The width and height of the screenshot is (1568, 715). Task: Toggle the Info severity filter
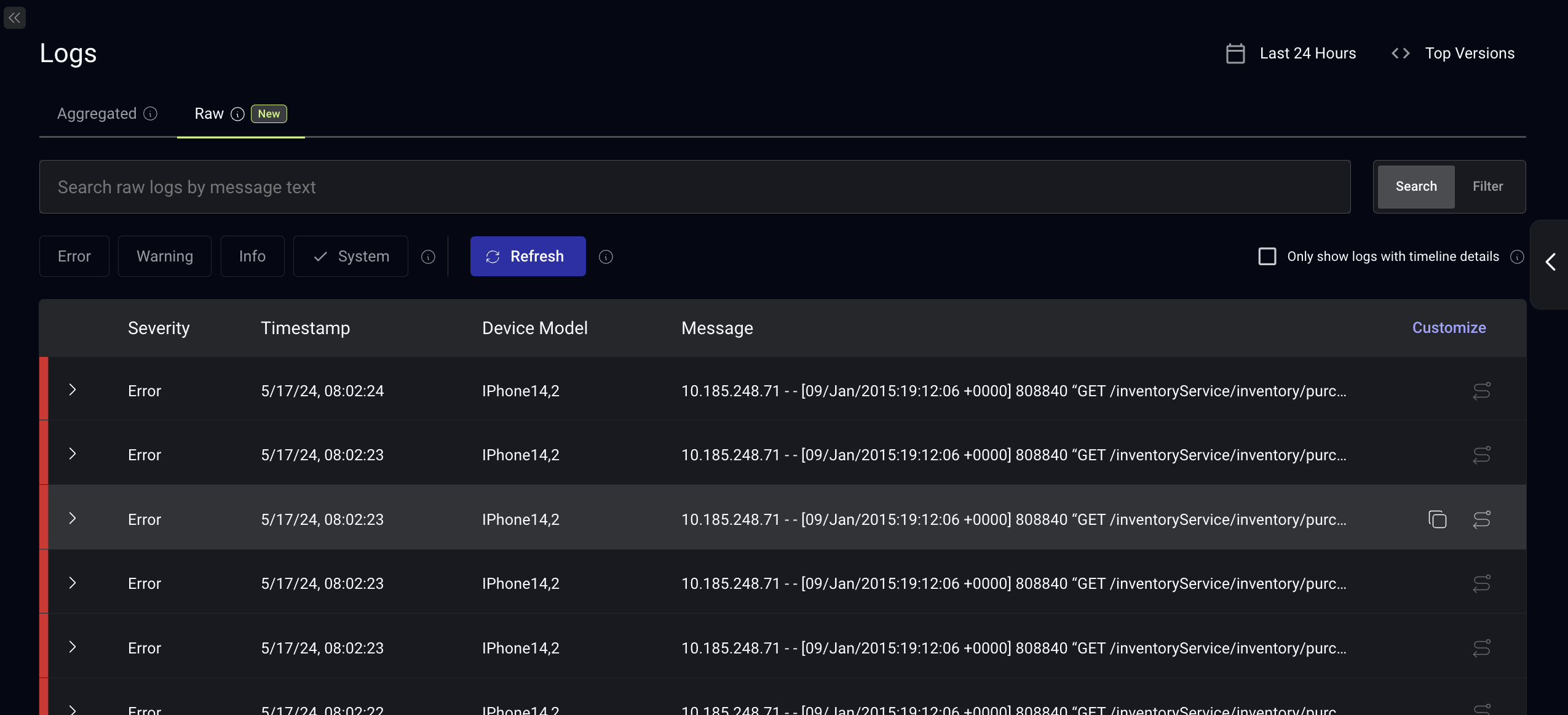(253, 257)
